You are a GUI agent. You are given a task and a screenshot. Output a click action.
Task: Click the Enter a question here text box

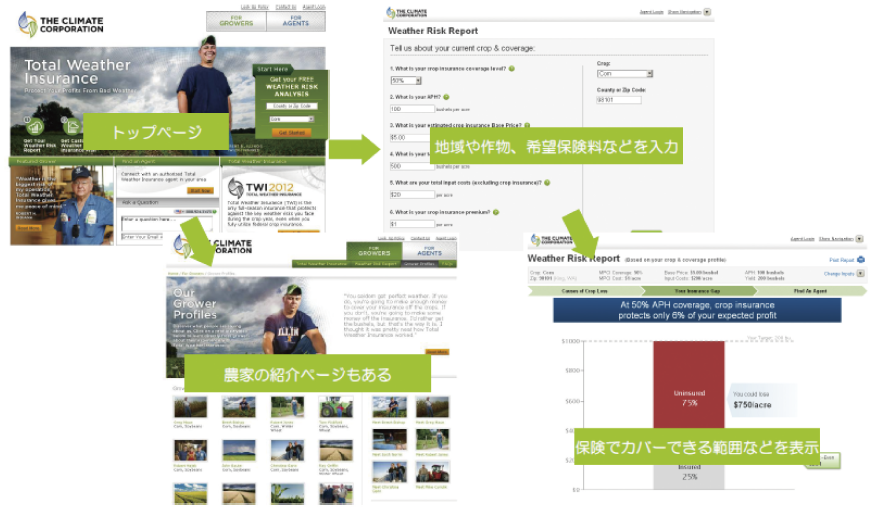coord(166,223)
